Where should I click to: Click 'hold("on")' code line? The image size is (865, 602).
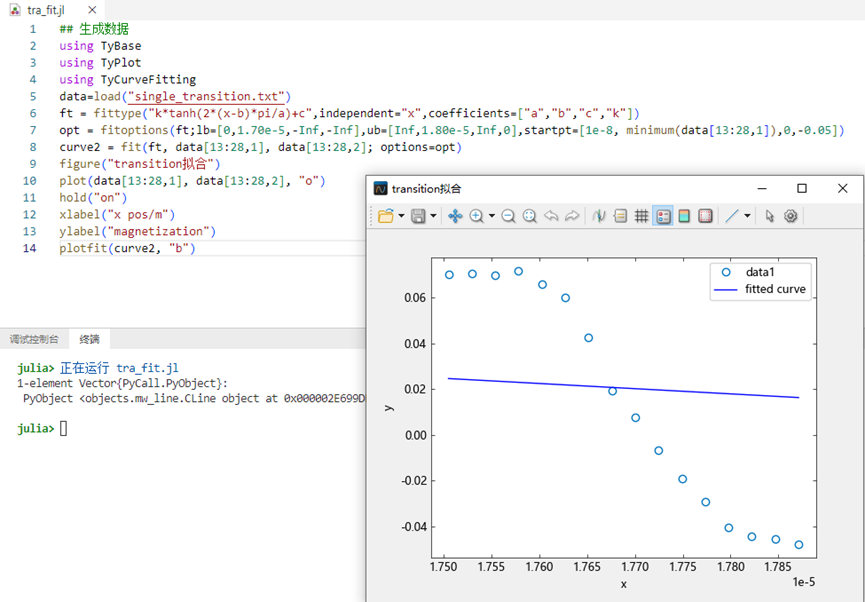[x=93, y=198]
